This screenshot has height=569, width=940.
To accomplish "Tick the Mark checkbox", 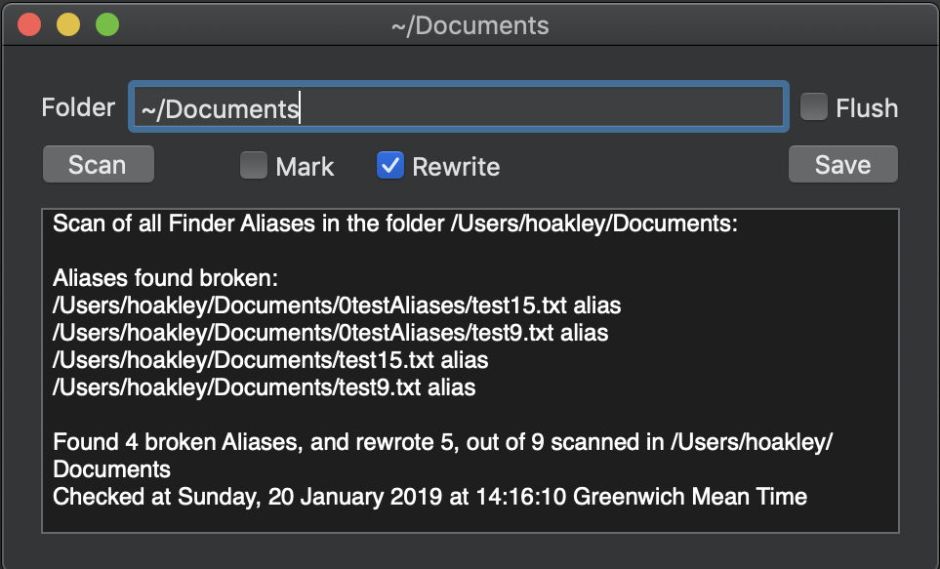I will click(253, 166).
